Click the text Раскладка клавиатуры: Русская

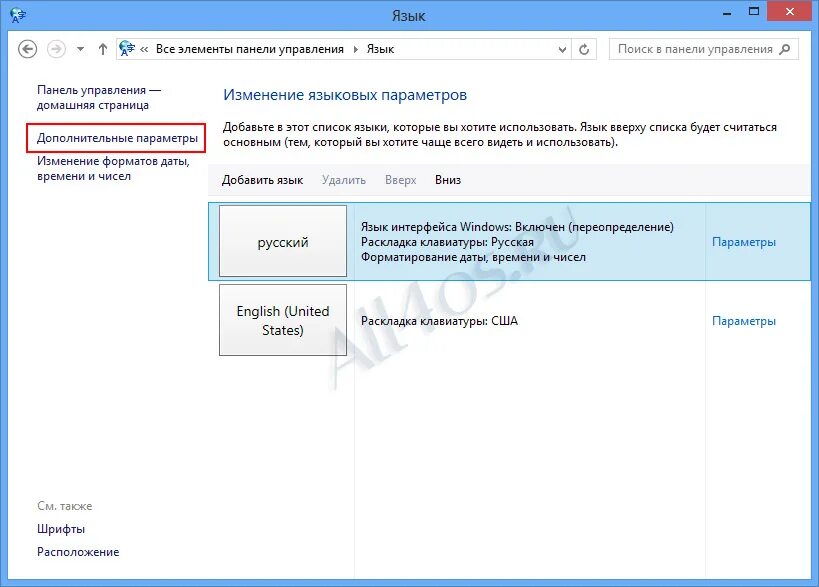[447, 242]
